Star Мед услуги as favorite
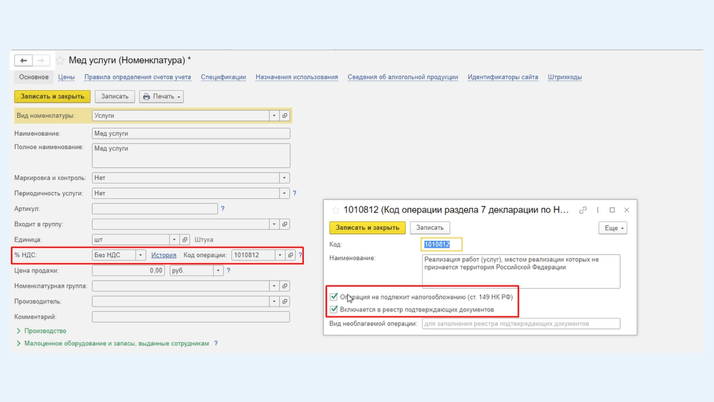The height and width of the screenshot is (402, 714). click(x=60, y=61)
